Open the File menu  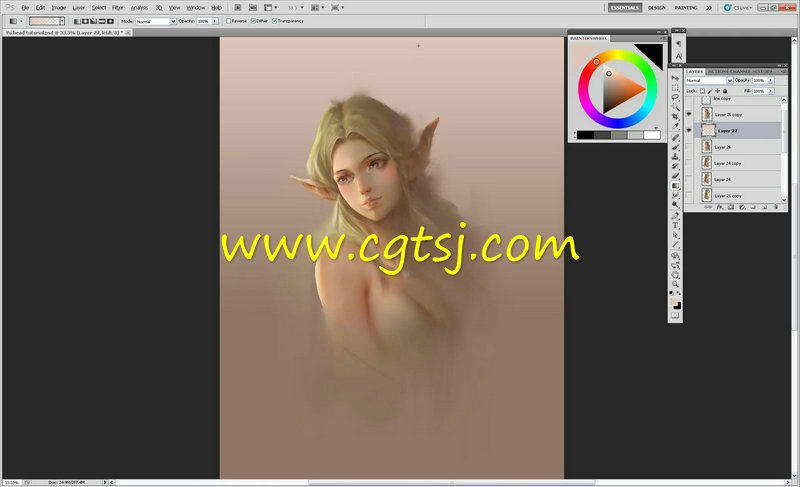click(x=25, y=8)
